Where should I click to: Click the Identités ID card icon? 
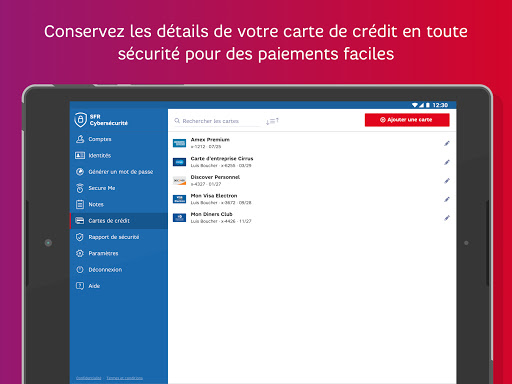click(80, 155)
